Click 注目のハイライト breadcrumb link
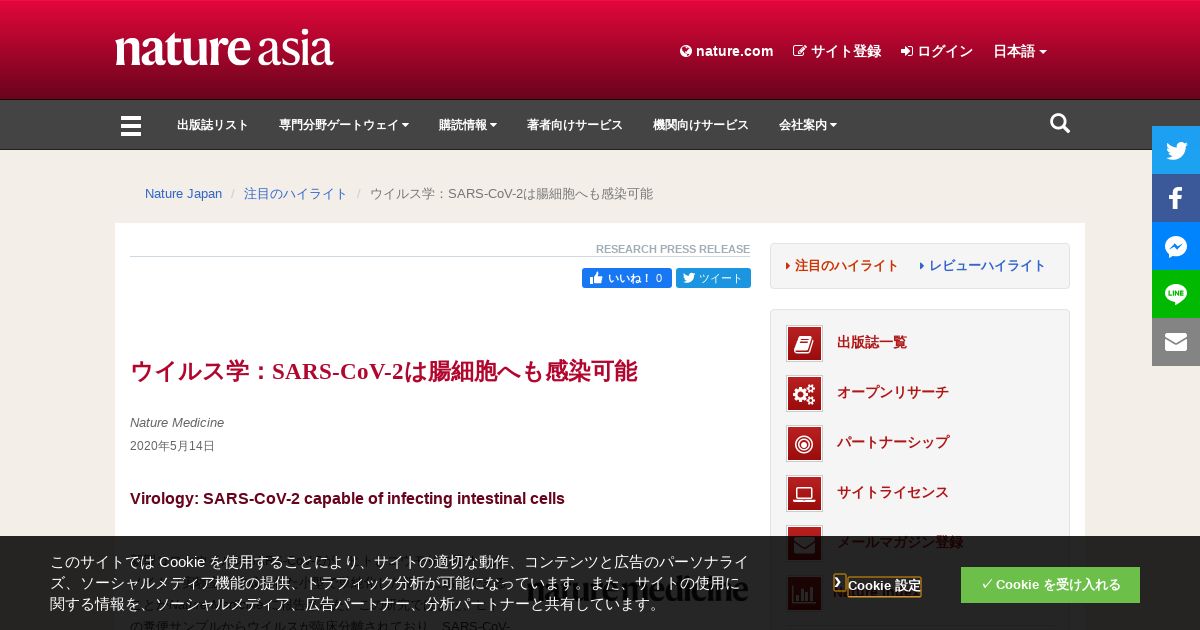Image resolution: width=1200 pixels, height=630 pixels. pyautogui.click(x=296, y=194)
